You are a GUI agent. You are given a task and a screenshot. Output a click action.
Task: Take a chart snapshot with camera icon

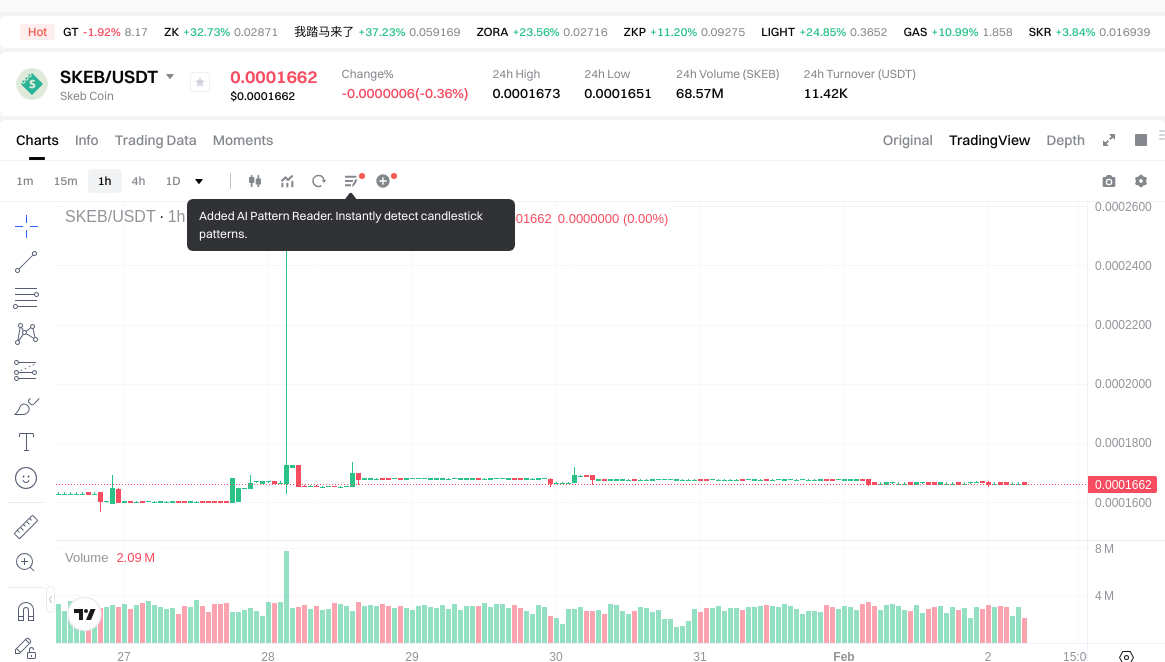[1108, 181]
